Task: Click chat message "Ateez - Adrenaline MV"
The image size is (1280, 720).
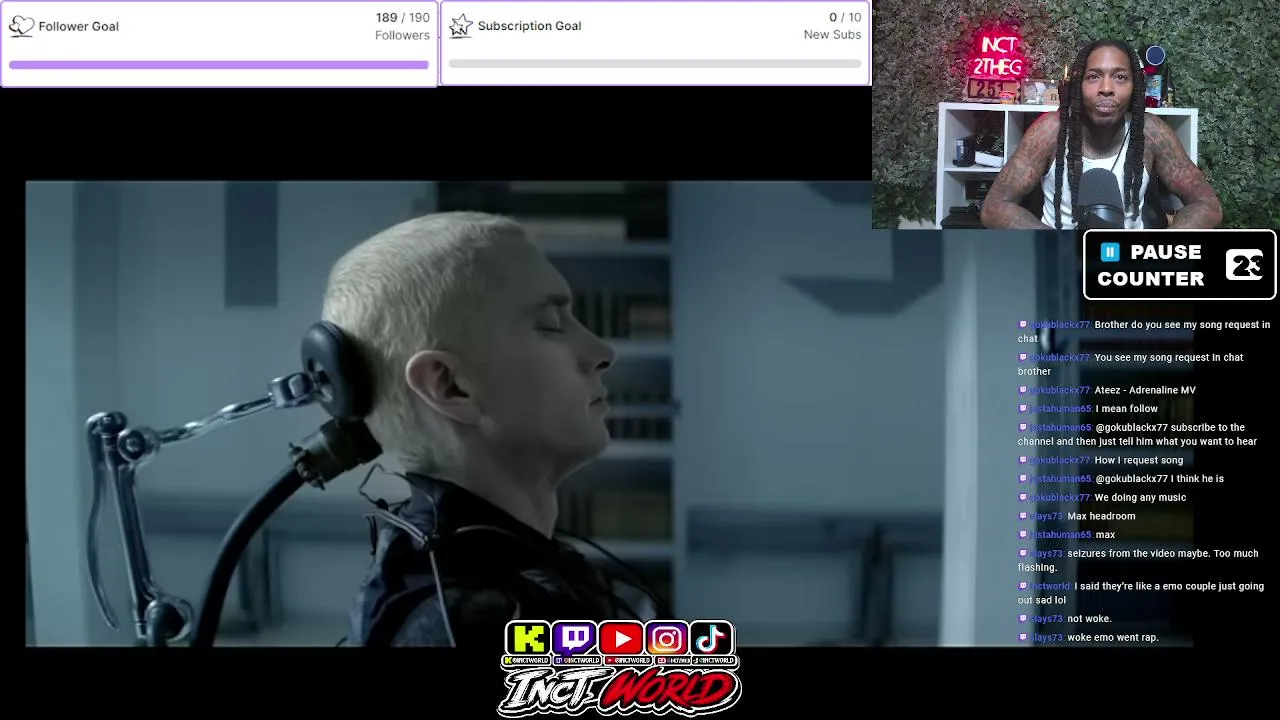Action: coord(1145,390)
